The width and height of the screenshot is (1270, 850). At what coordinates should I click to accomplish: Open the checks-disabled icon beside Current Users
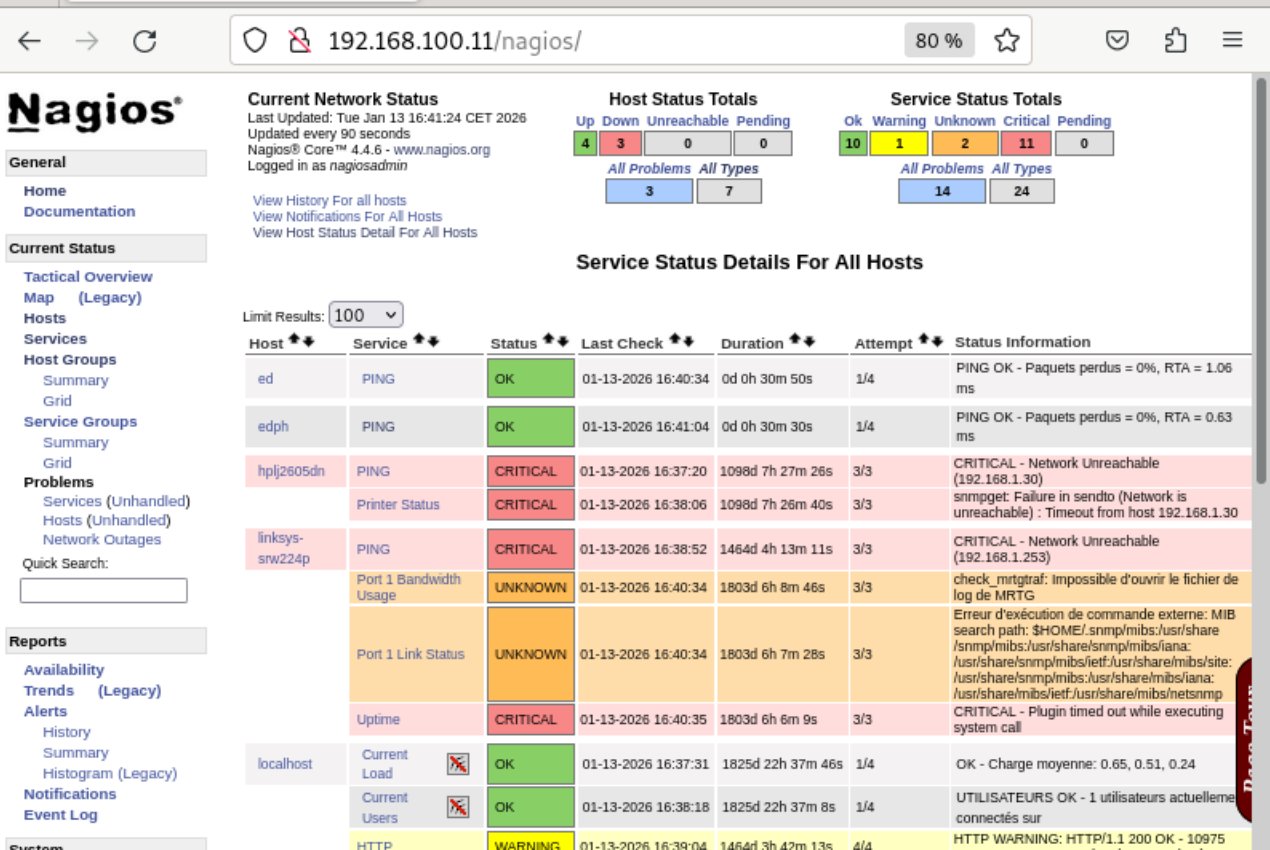[x=458, y=806]
